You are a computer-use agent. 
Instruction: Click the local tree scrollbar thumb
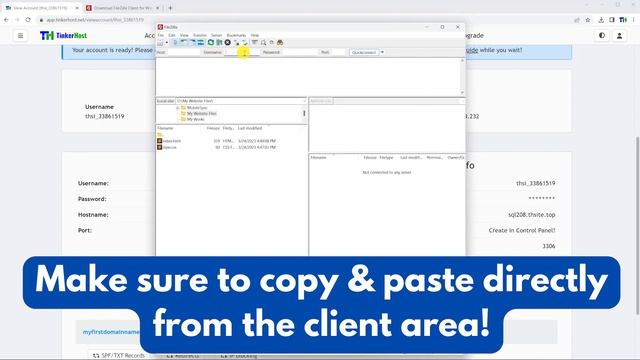tap(304, 113)
